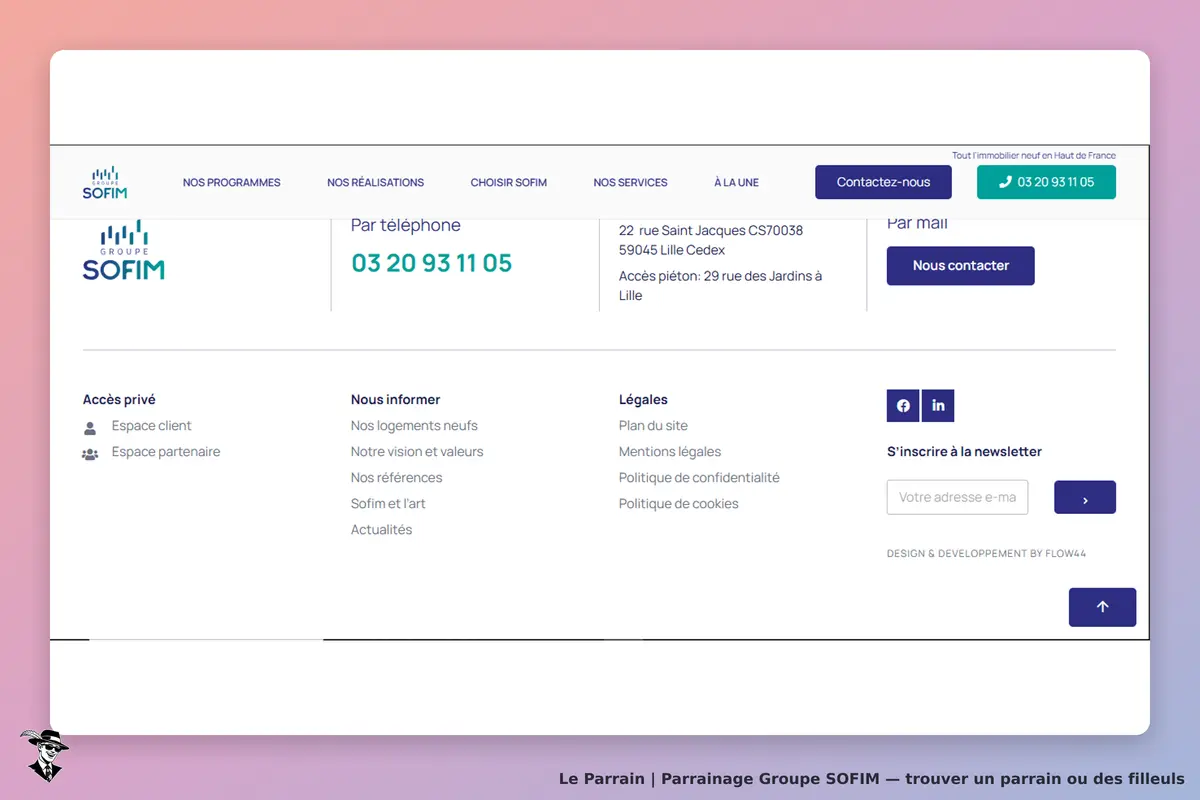Image resolution: width=1200 pixels, height=800 pixels.
Task: Select Choisir Sofim in the navigation
Action: [x=509, y=183]
